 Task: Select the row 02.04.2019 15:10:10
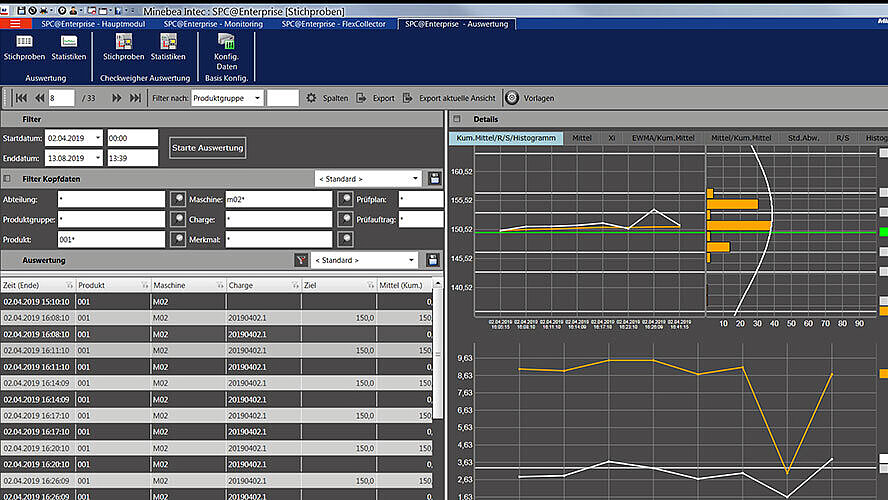pyautogui.click(x=216, y=302)
